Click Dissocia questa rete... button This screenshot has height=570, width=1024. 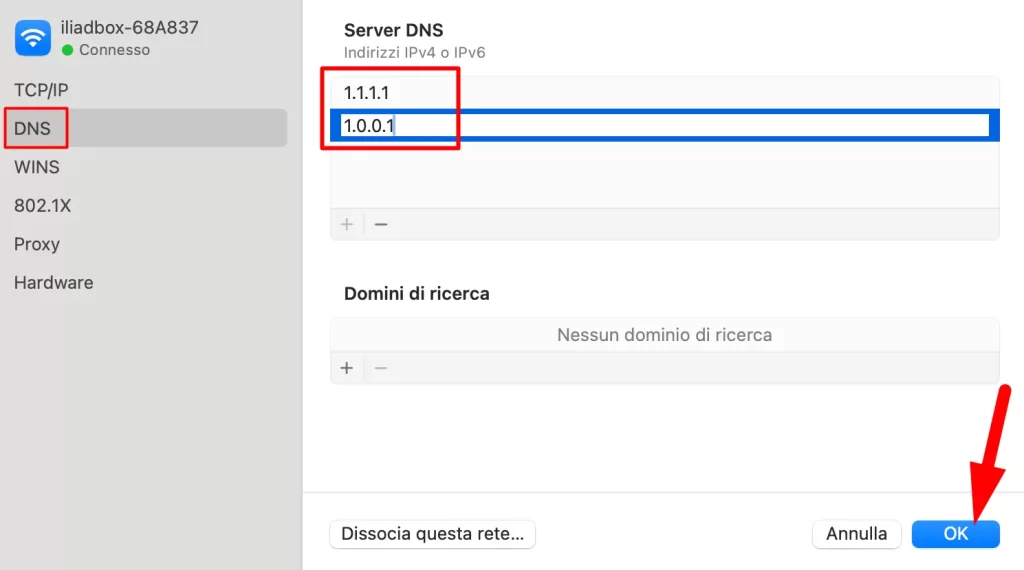(432, 533)
